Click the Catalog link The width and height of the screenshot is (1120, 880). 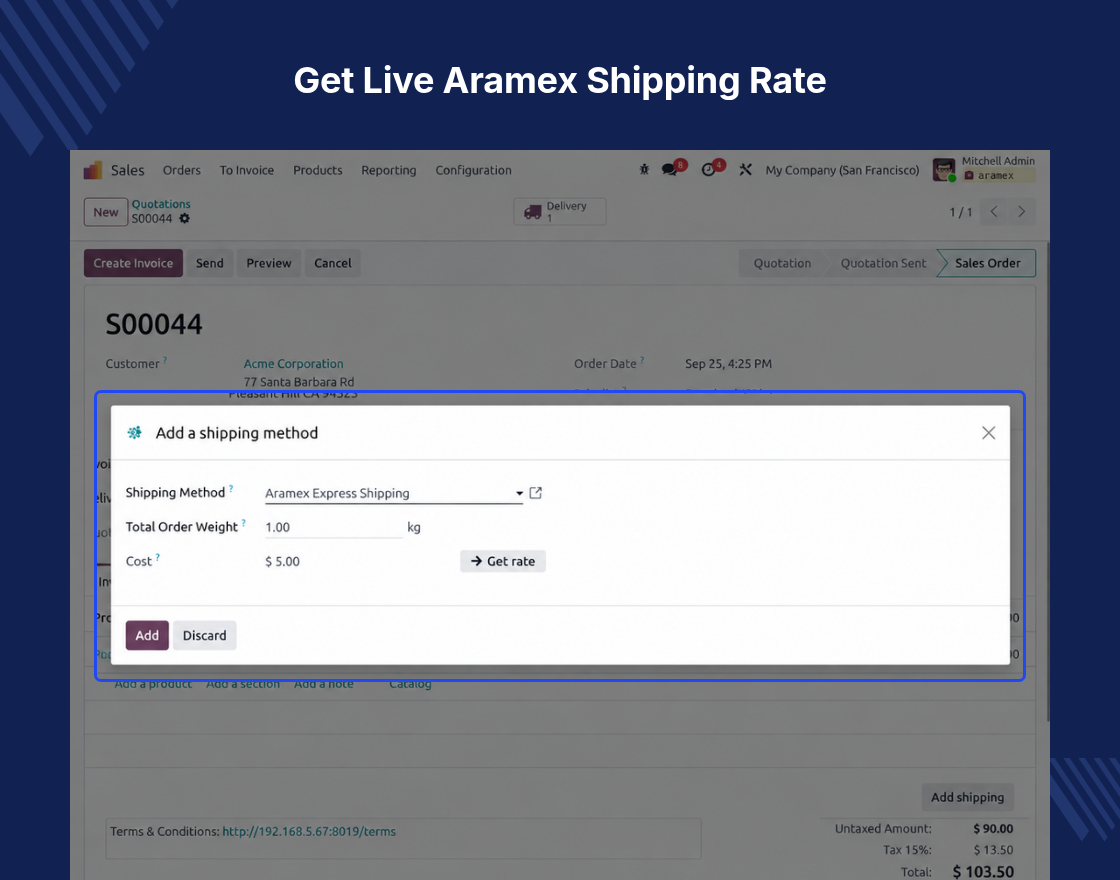point(410,684)
